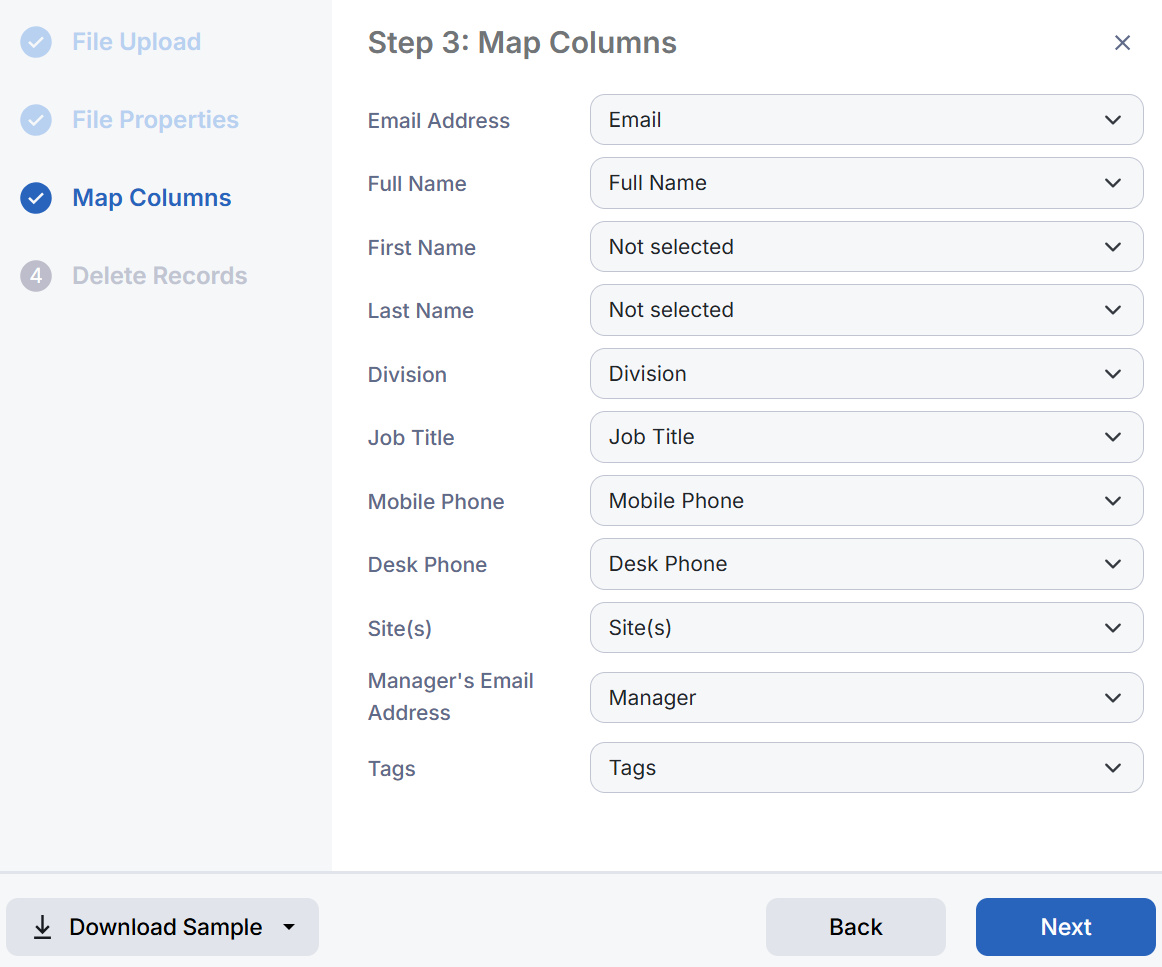
Task: Open the Last Name mapping dropdown
Action: click(x=866, y=310)
